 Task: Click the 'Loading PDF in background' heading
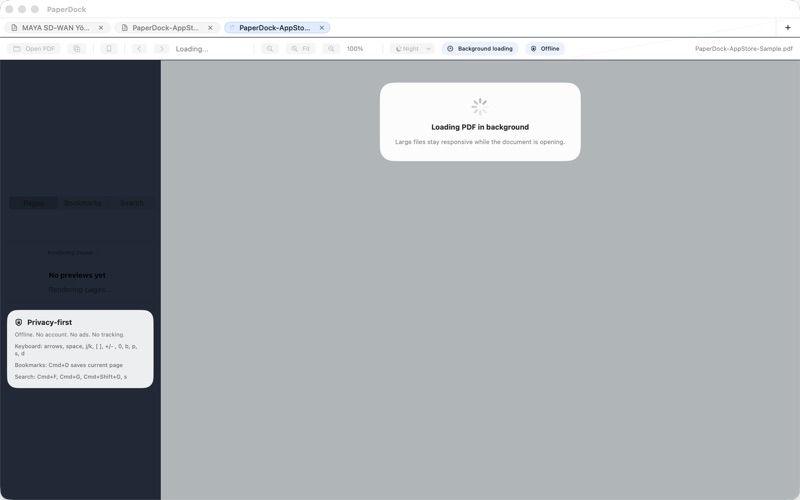coord(480,127)
